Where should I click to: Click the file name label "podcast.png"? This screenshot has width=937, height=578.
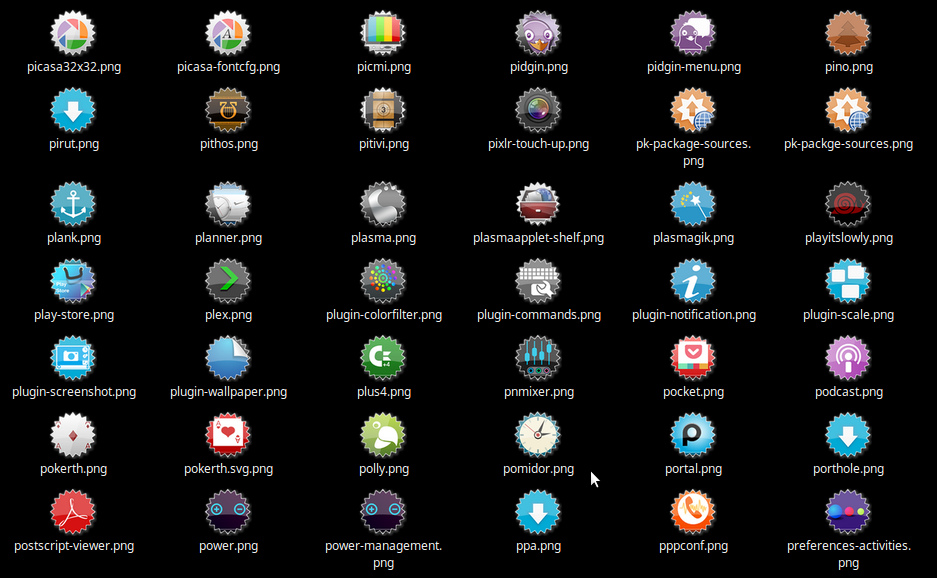[849, 392]
